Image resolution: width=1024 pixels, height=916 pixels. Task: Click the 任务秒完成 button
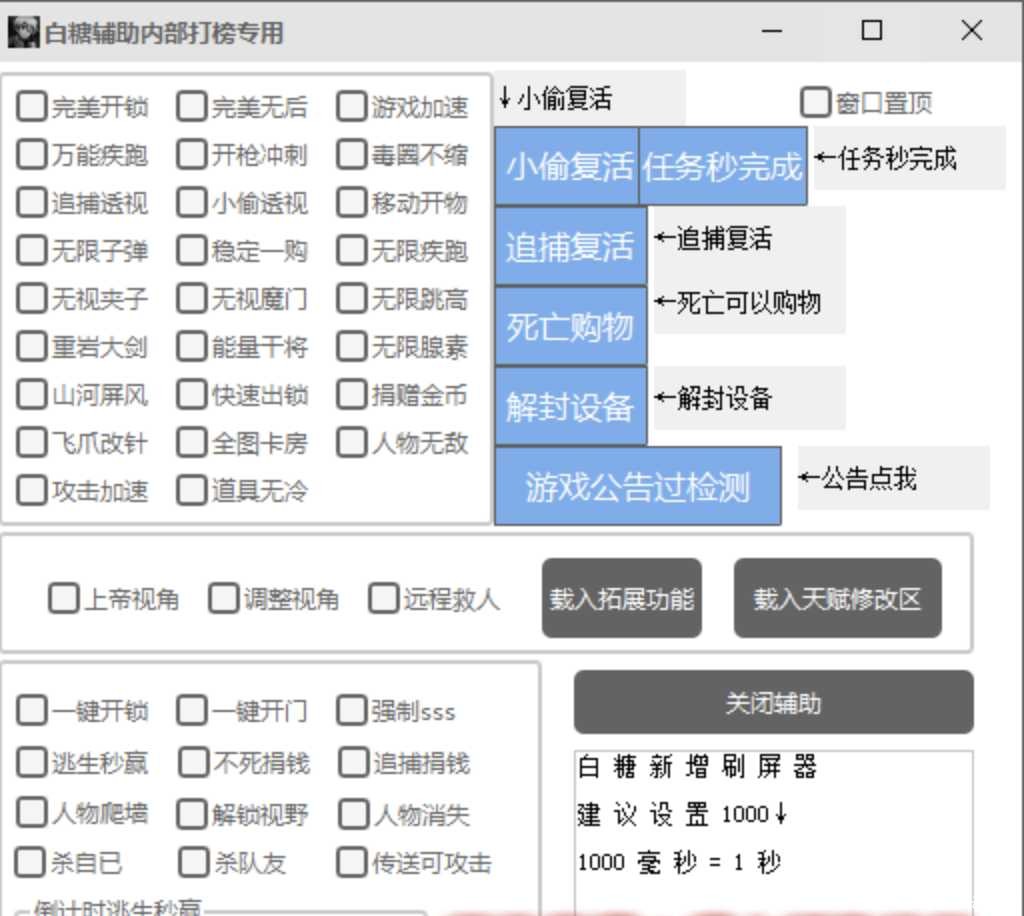723,166
